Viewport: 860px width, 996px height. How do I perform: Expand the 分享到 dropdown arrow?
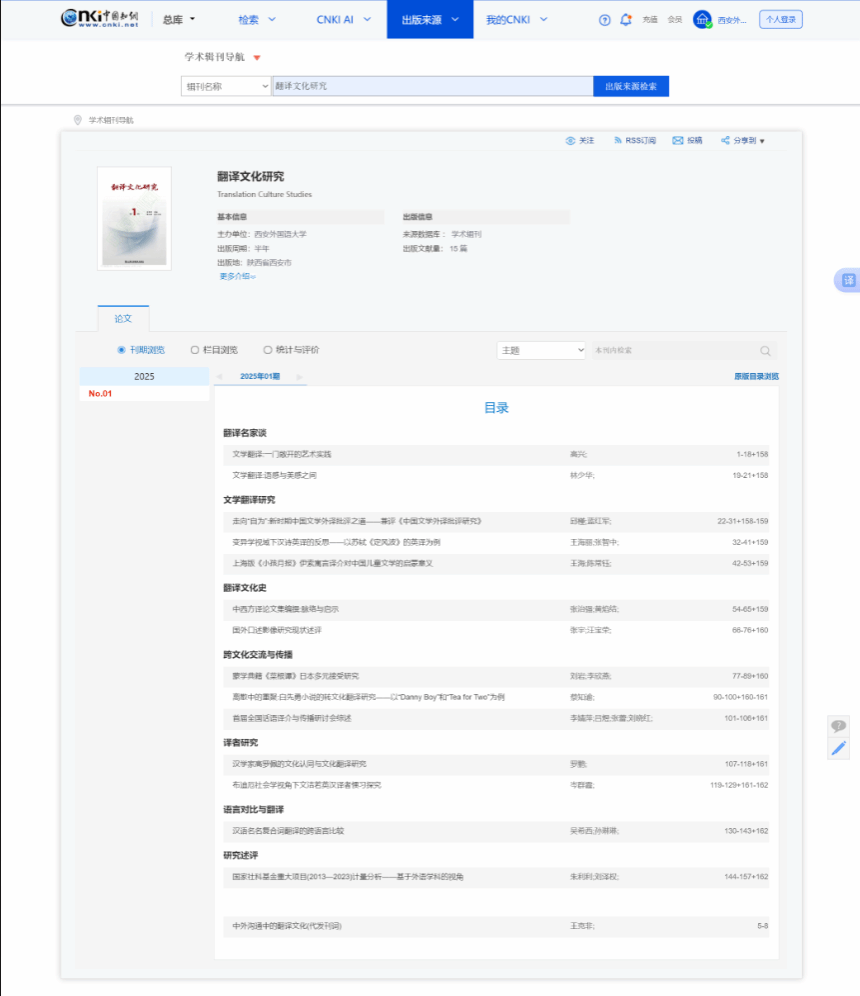point(762,141)
